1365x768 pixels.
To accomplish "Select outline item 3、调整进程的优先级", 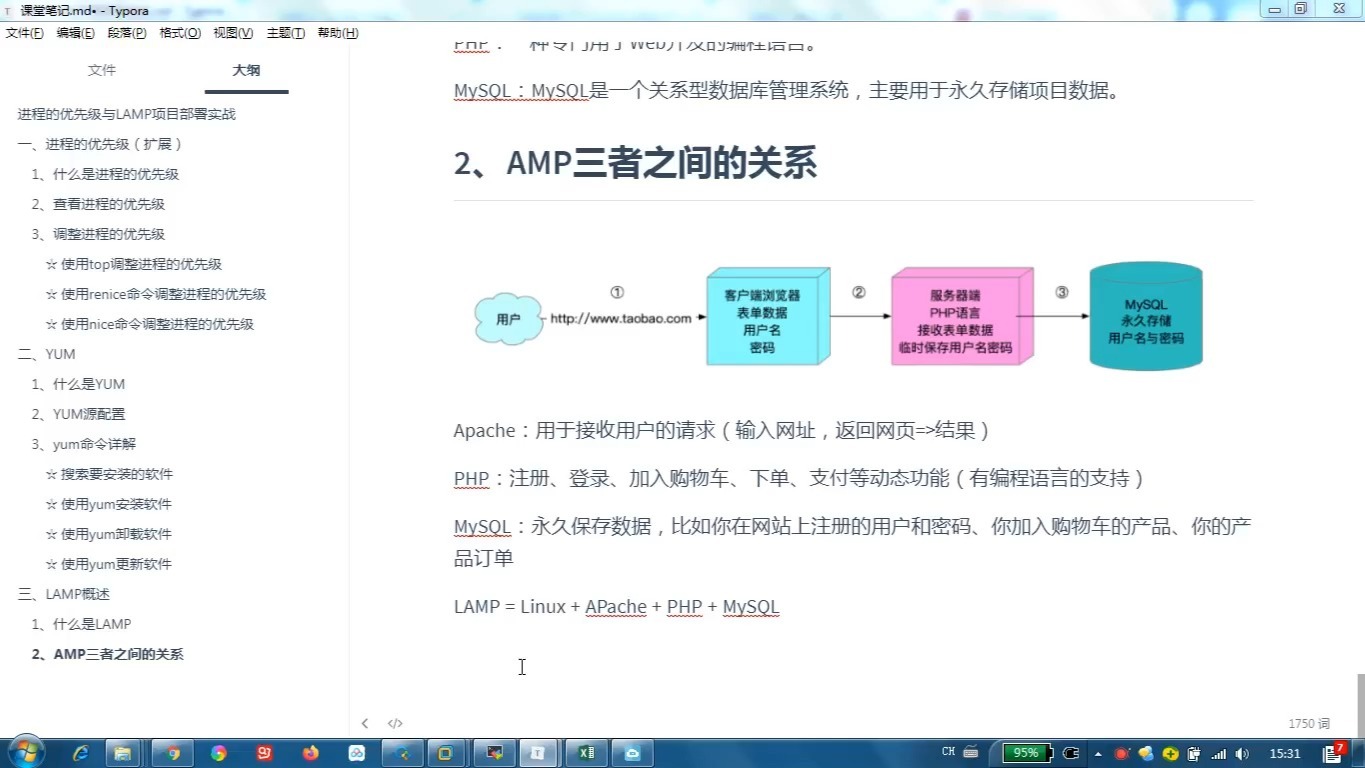I will (98, 234).
